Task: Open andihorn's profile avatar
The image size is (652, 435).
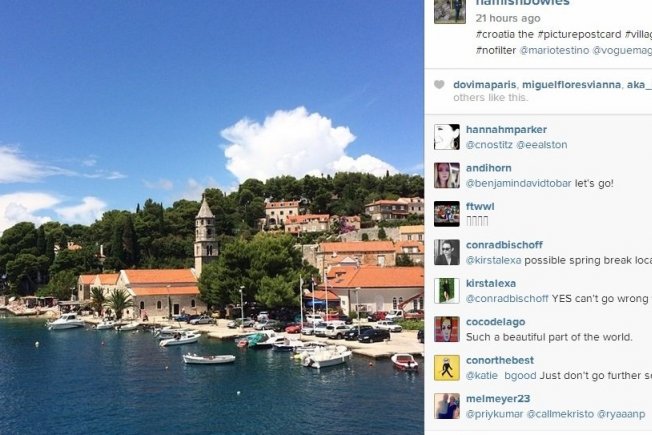Action: click(x=447, y=175)
